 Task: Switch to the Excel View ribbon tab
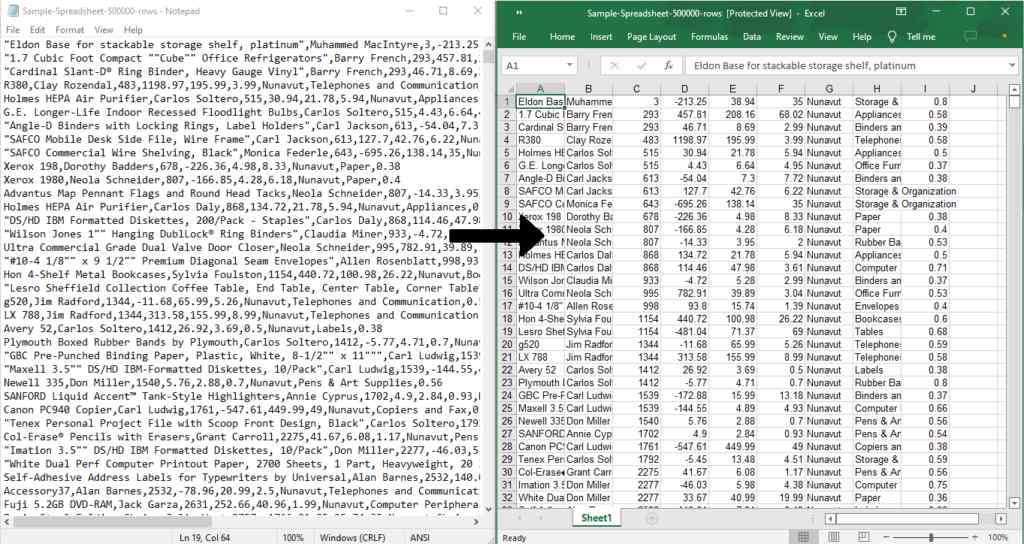[x=828, y=37]
